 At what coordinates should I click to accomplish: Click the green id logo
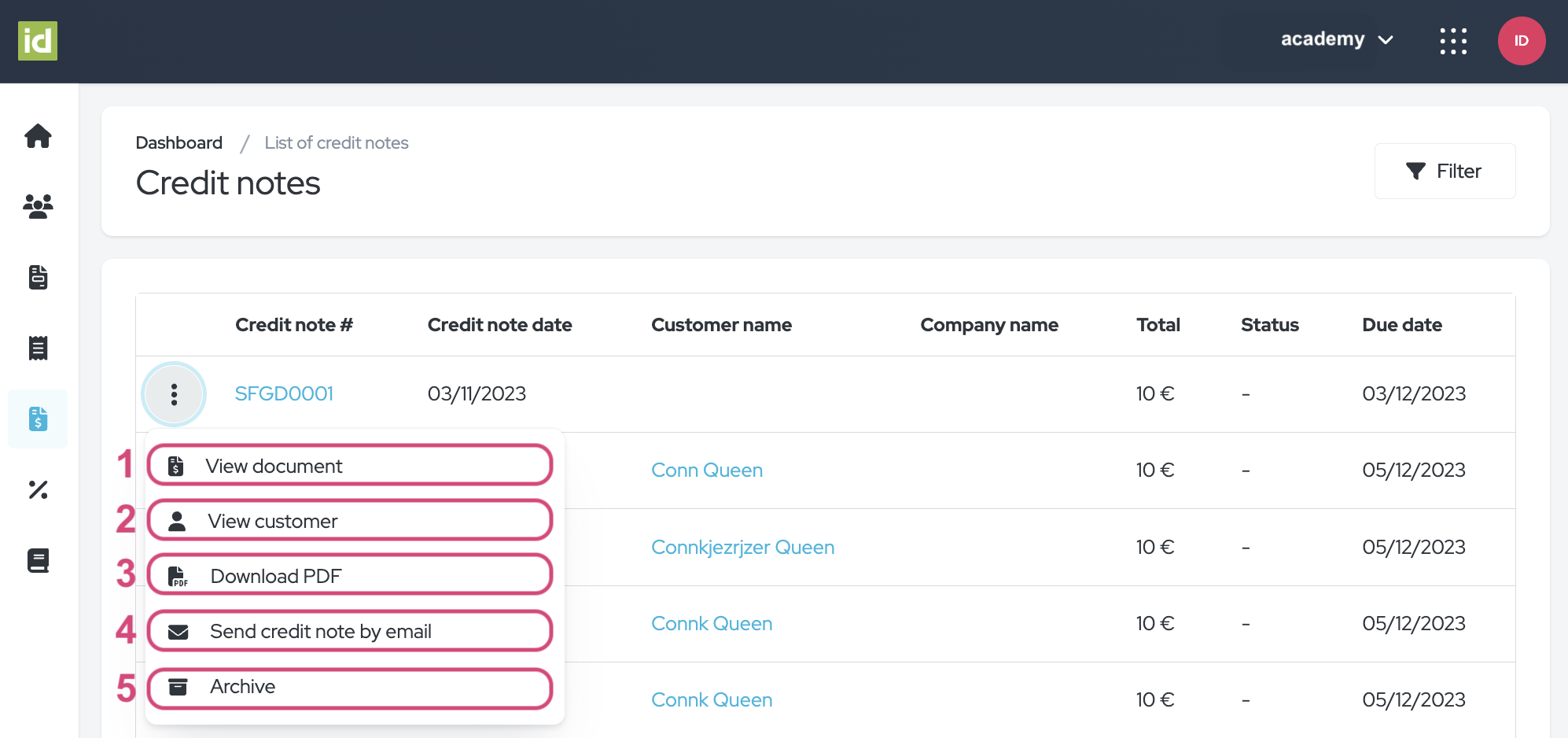point(38,41)
